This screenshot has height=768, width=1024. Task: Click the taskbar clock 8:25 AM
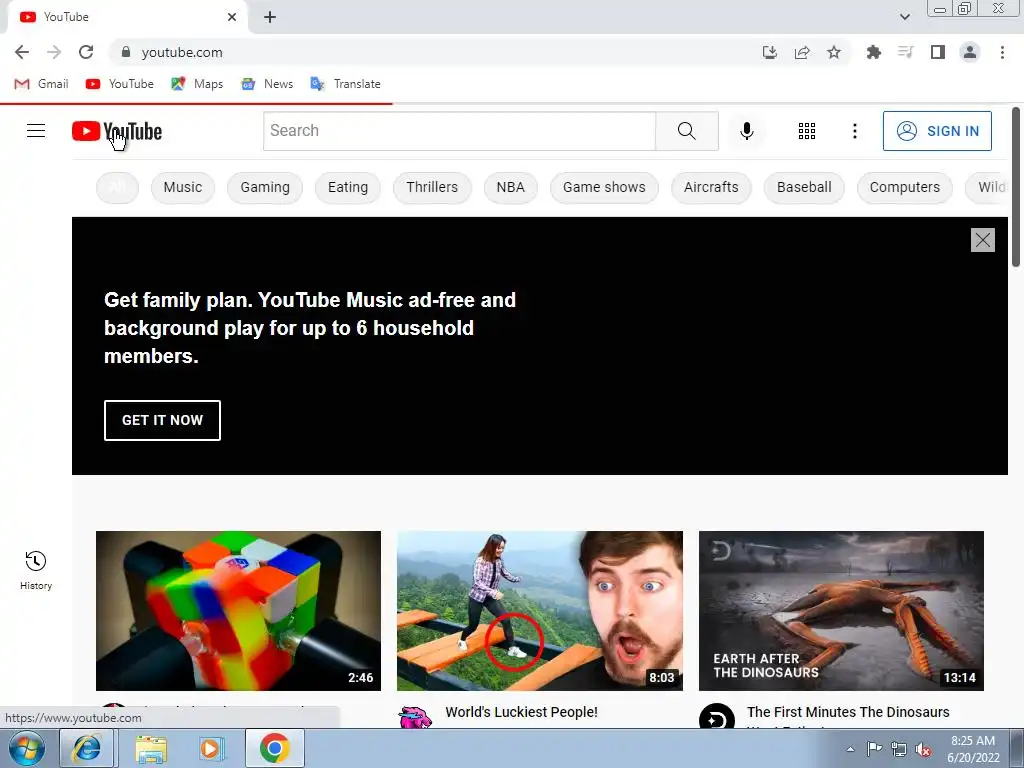tap(973, 749)
